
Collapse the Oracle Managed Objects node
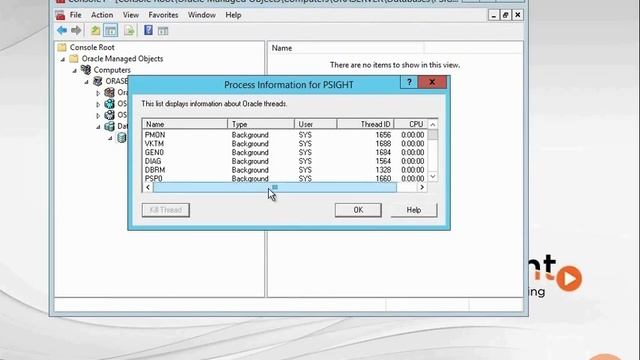point(63,60)
